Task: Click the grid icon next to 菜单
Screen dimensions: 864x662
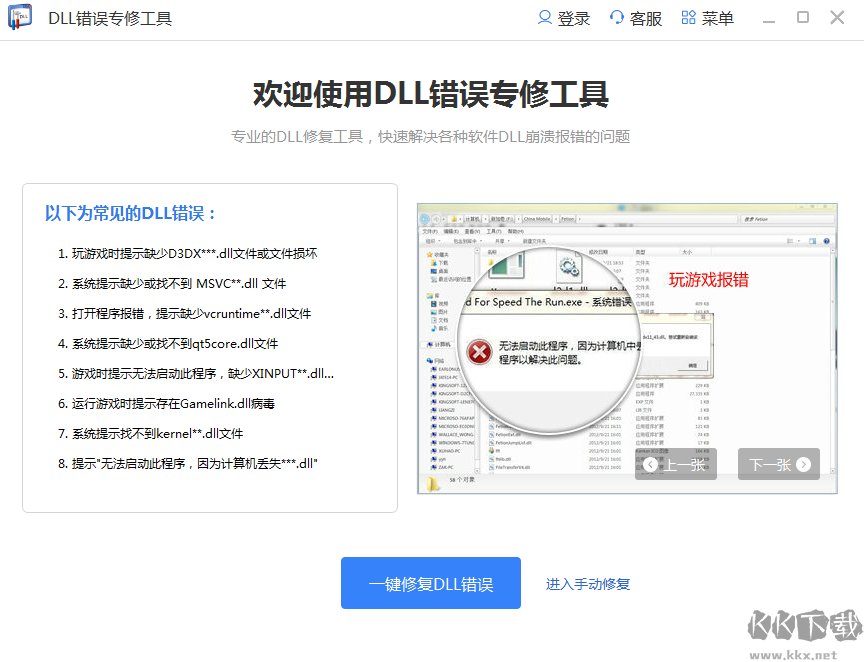Action: pos(687,17)
